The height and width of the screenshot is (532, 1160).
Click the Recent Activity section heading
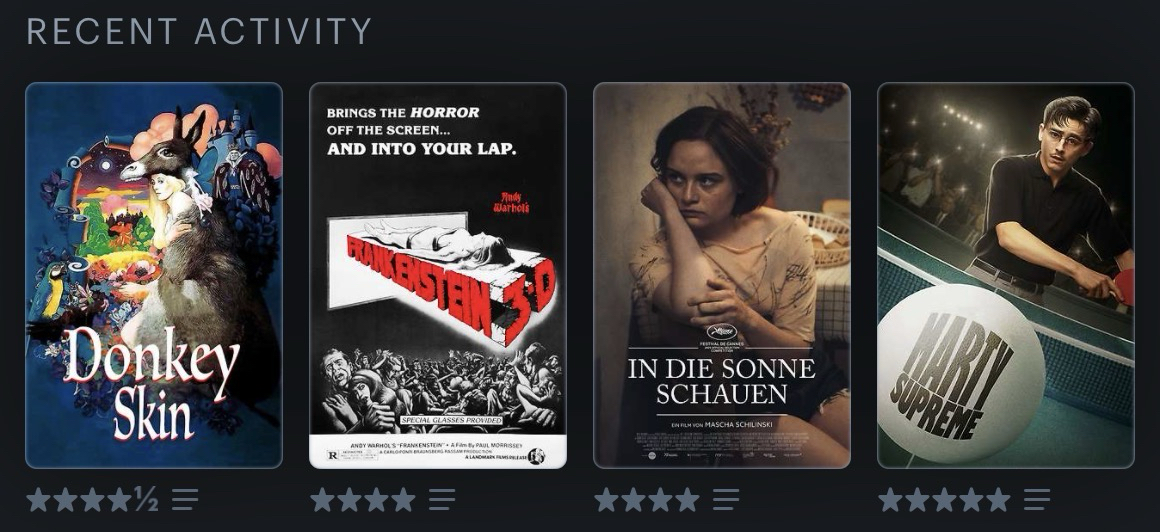pyautogui.click(x=199, y=31)
